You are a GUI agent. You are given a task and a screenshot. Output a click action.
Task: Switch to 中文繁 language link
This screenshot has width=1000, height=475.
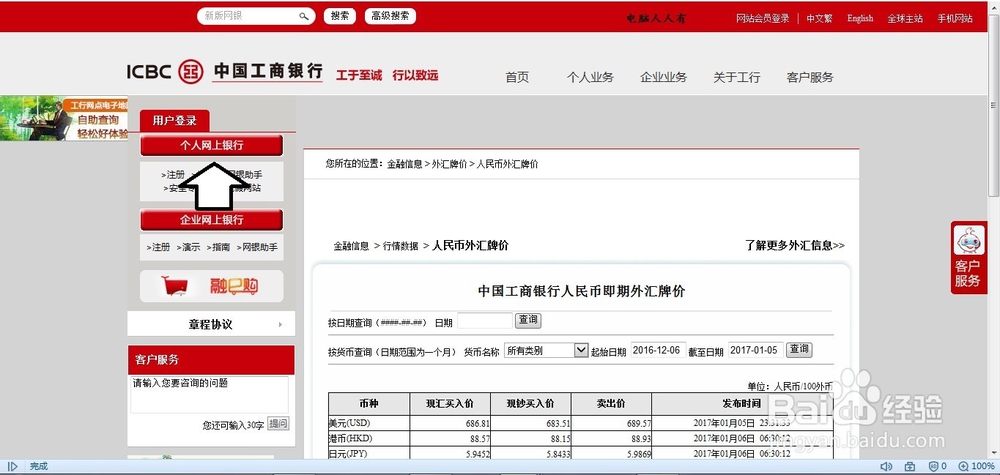pyautogui.click(x=820, y=18)
